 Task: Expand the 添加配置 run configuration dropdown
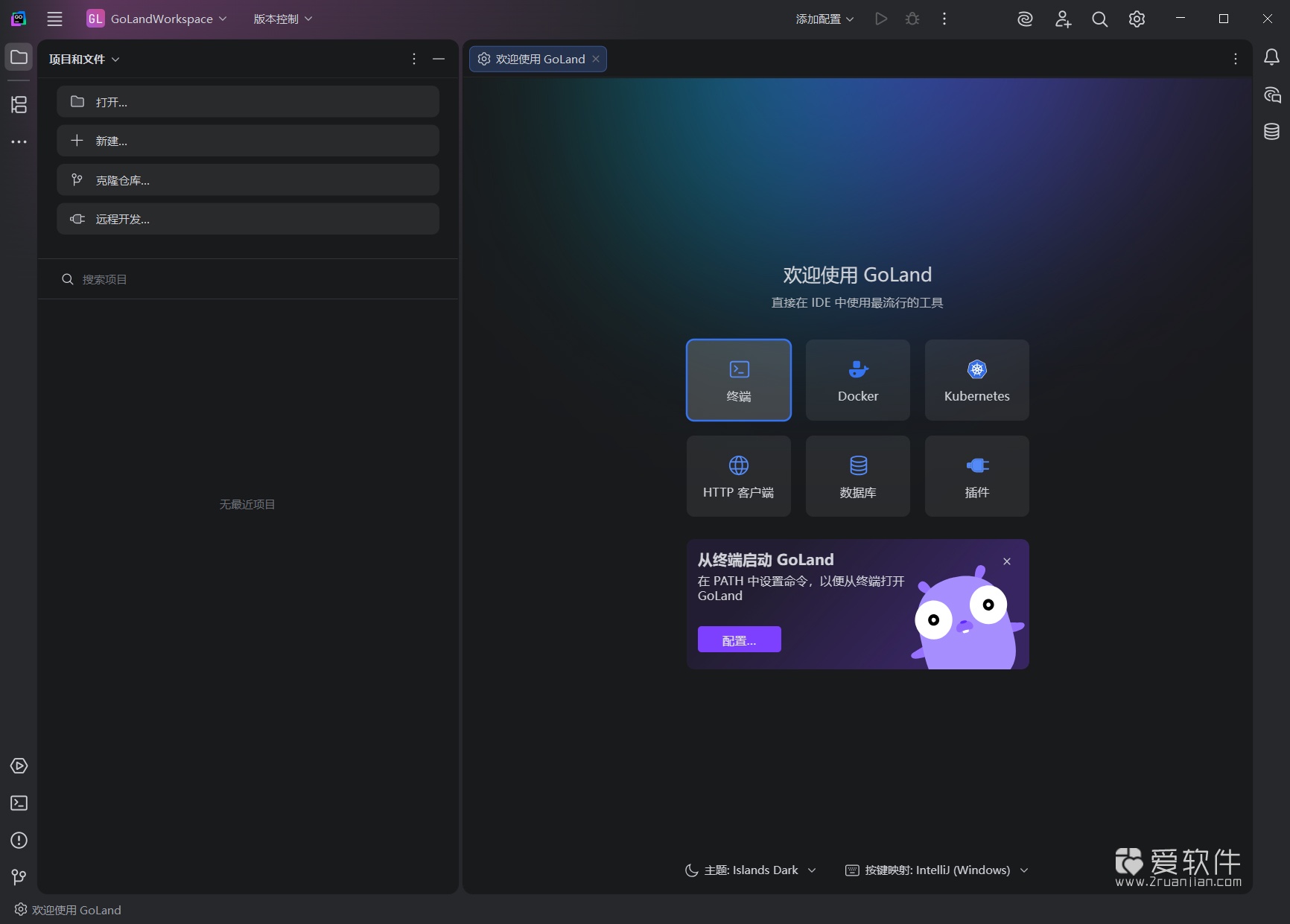click(822, 19)
